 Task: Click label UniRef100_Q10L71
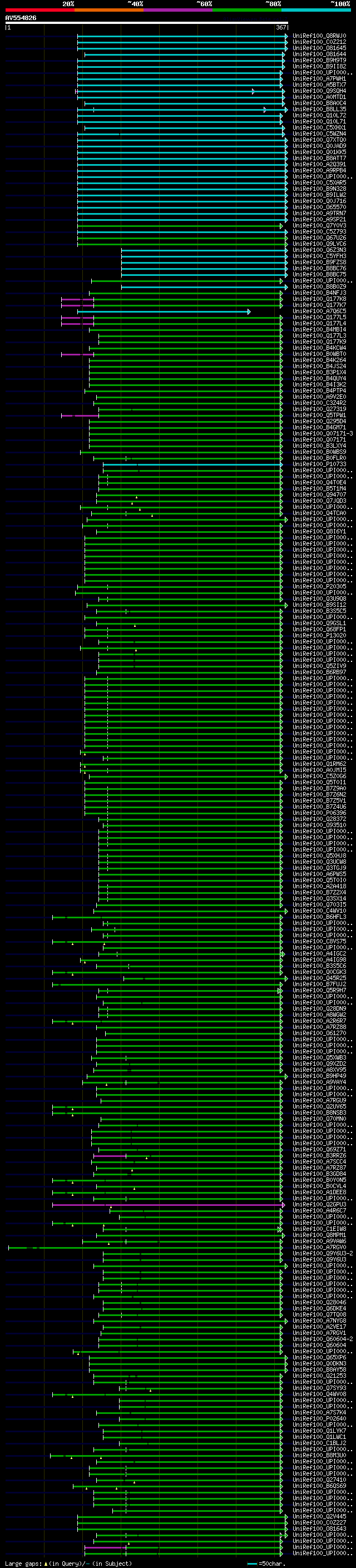coord(319,121)
